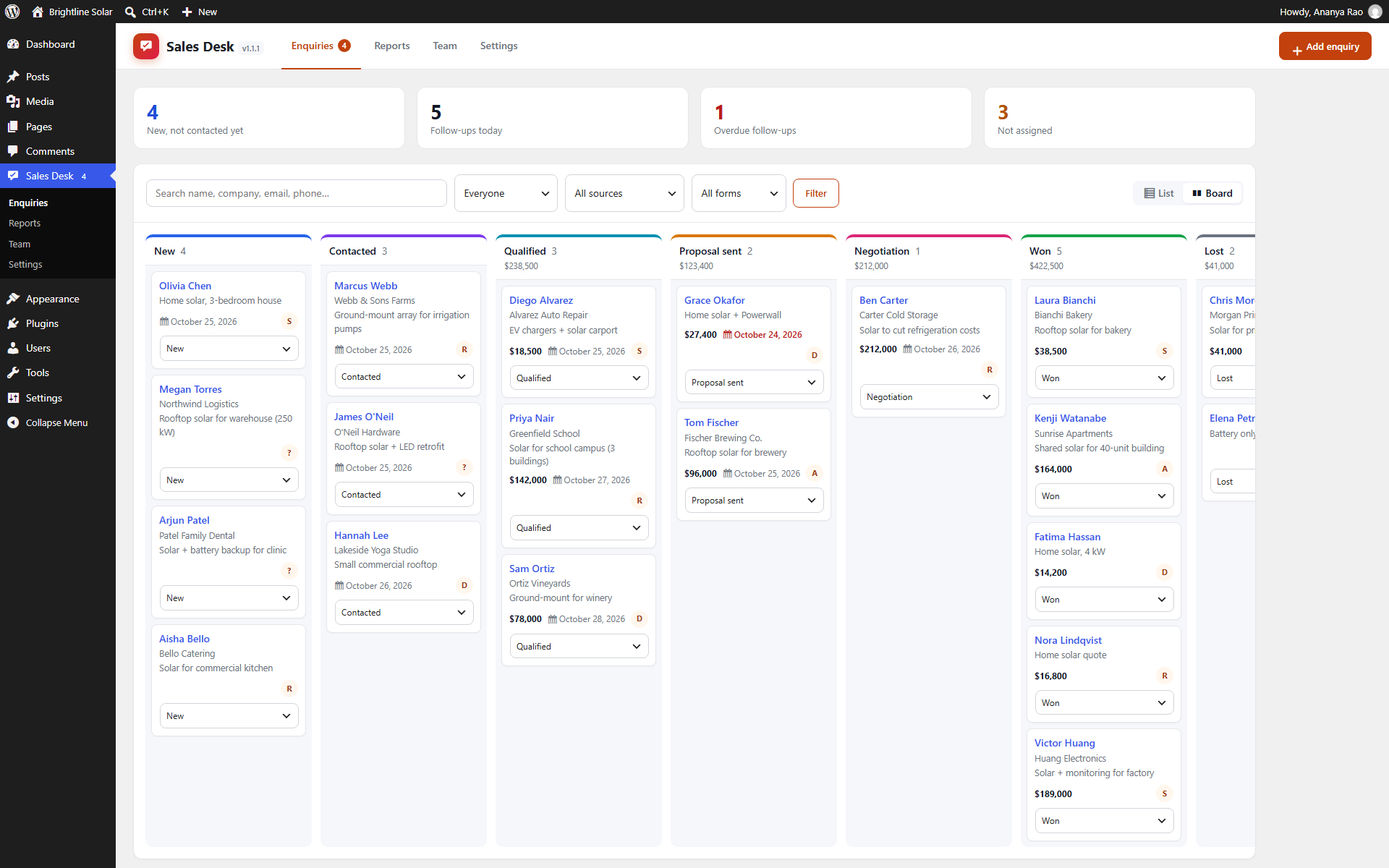Select the Enquiries tab
The height and width of the screenshot is (868, 1389).
point(320,46)
